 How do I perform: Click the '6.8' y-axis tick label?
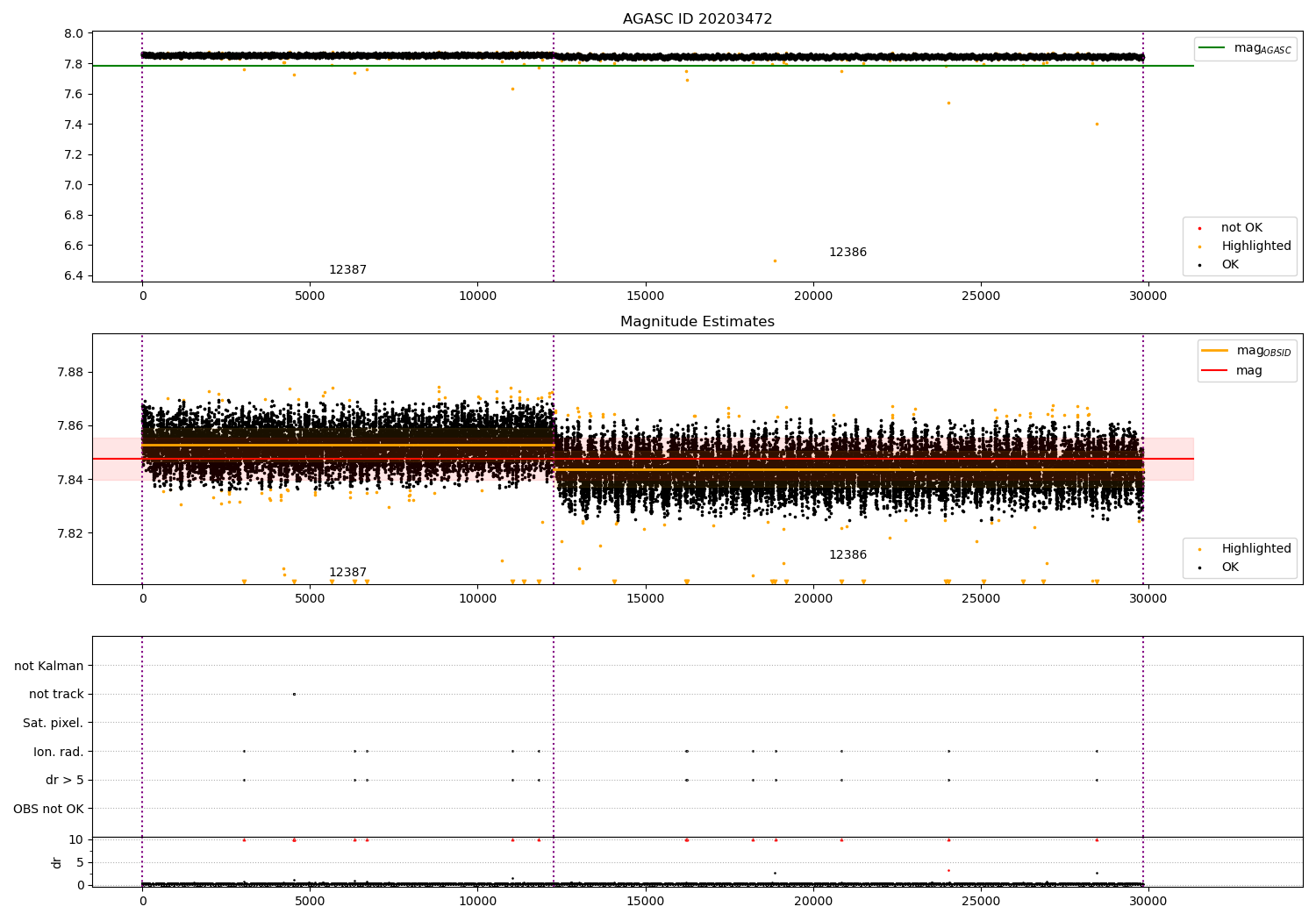point(74,216)
